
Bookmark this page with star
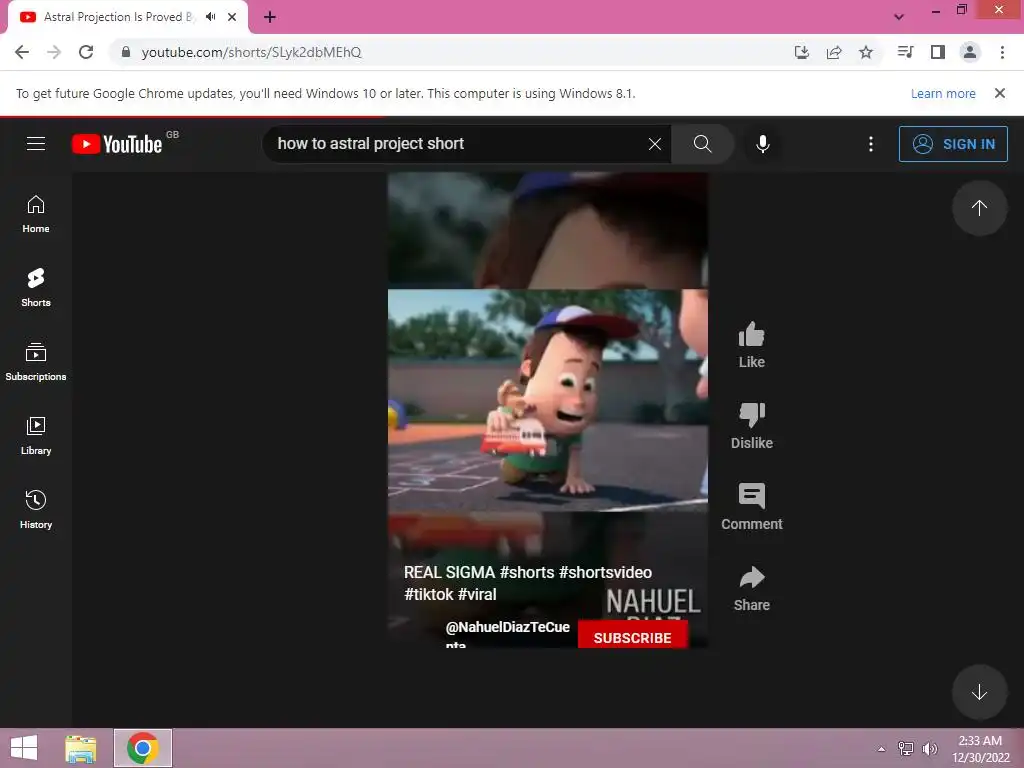click(x=866, y=52)
